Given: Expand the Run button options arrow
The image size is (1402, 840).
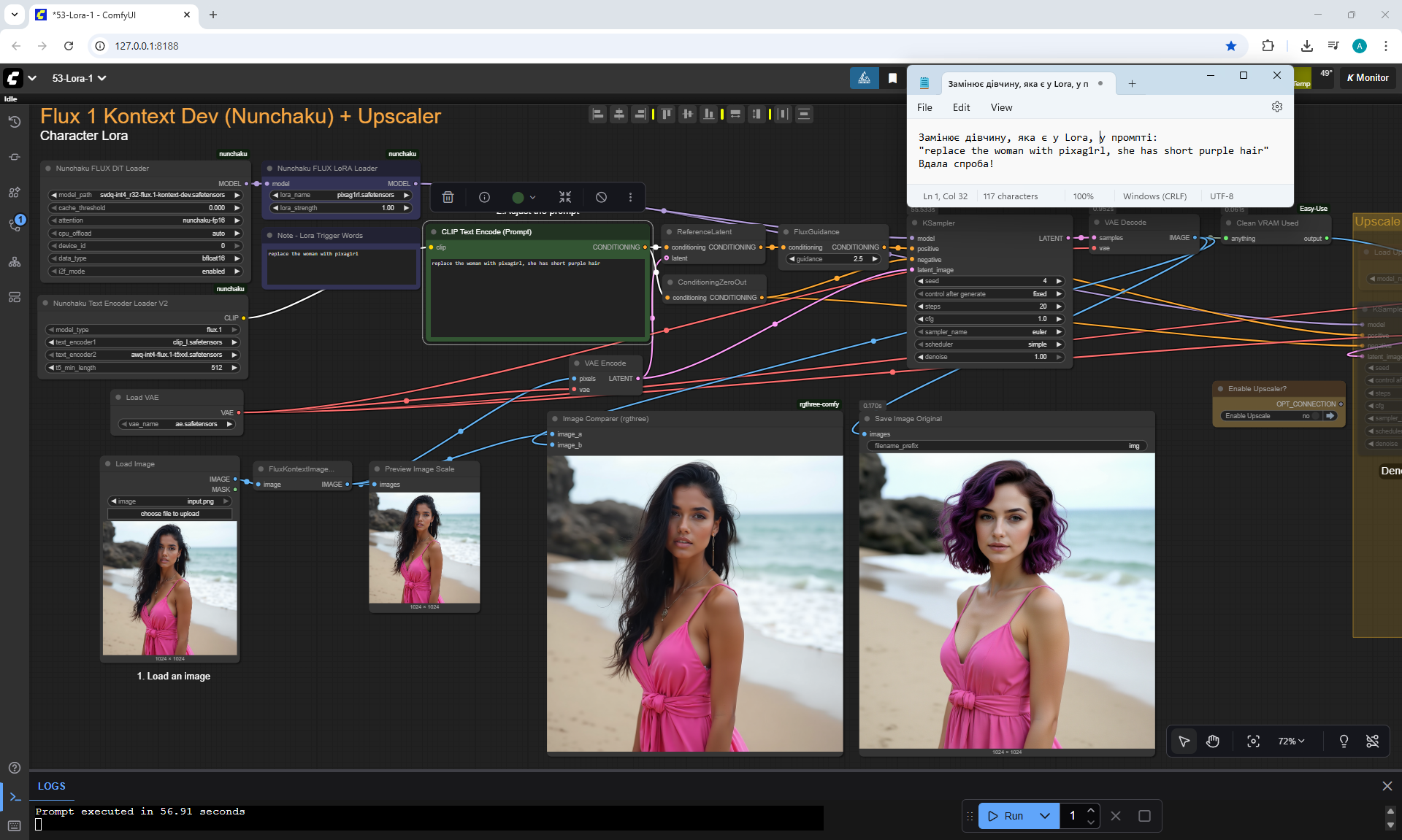Looking at the screenshot, I should point(1045,816).
